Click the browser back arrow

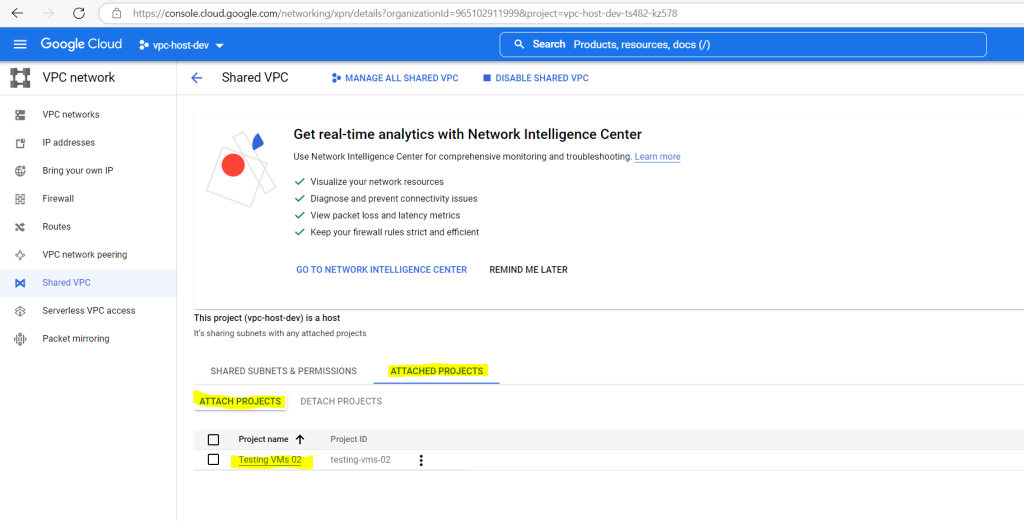click(18, 13)
